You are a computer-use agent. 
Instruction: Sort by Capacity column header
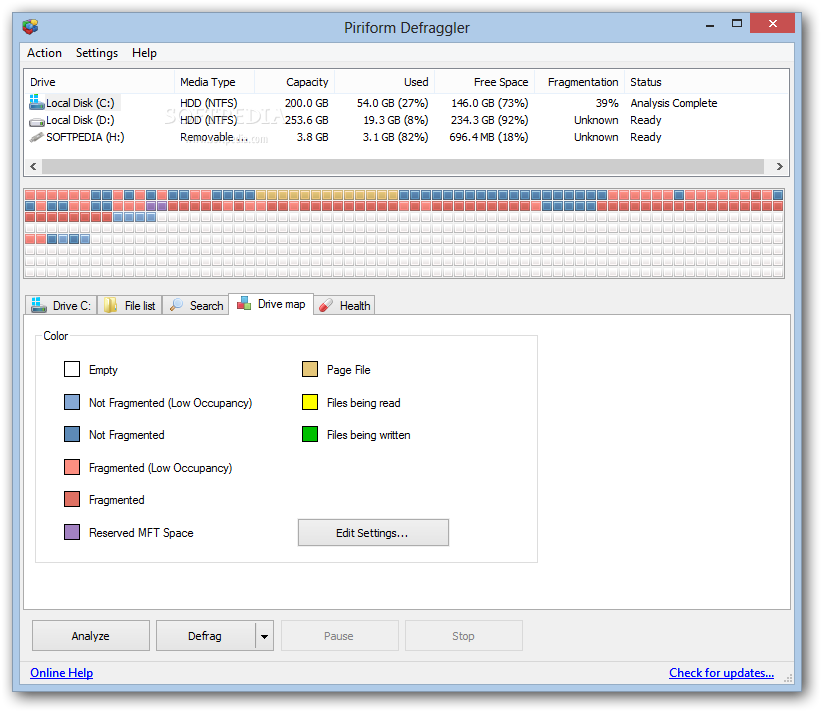coord(294,82)
